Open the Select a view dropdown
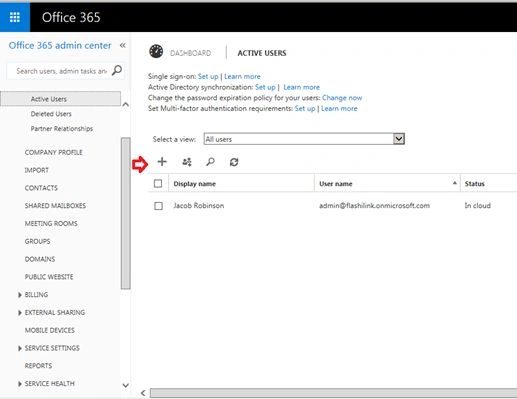Screen dimensions: 517x399 [x=399, y=139]
